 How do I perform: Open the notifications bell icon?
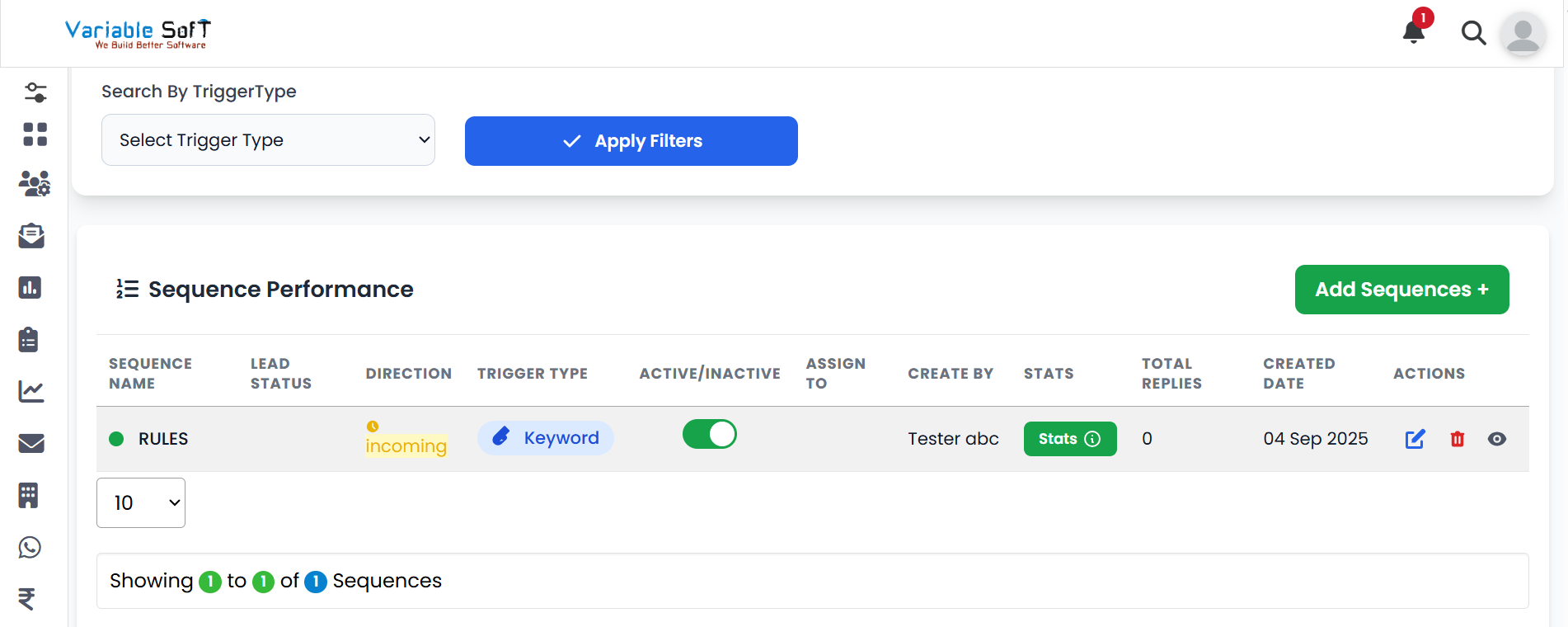click(1414, 32)
